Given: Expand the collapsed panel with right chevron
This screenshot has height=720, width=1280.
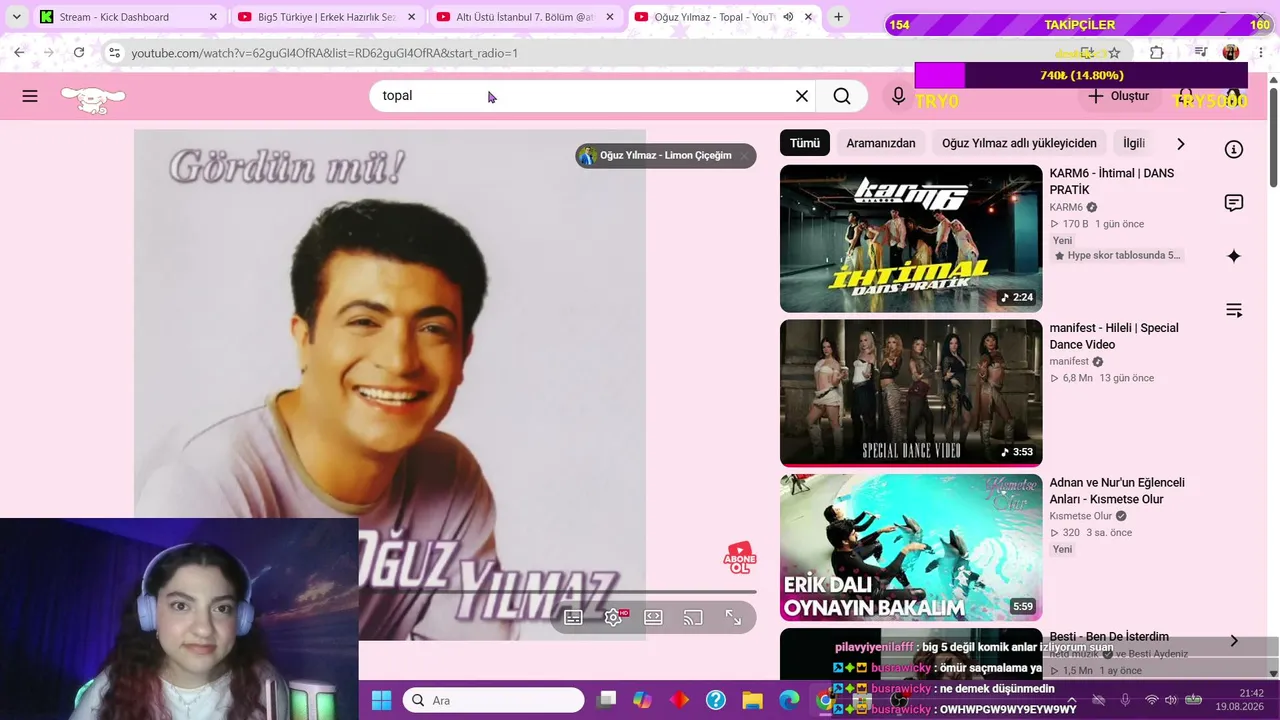Looking at the screenshot, I should click(x=1234, y=641).
